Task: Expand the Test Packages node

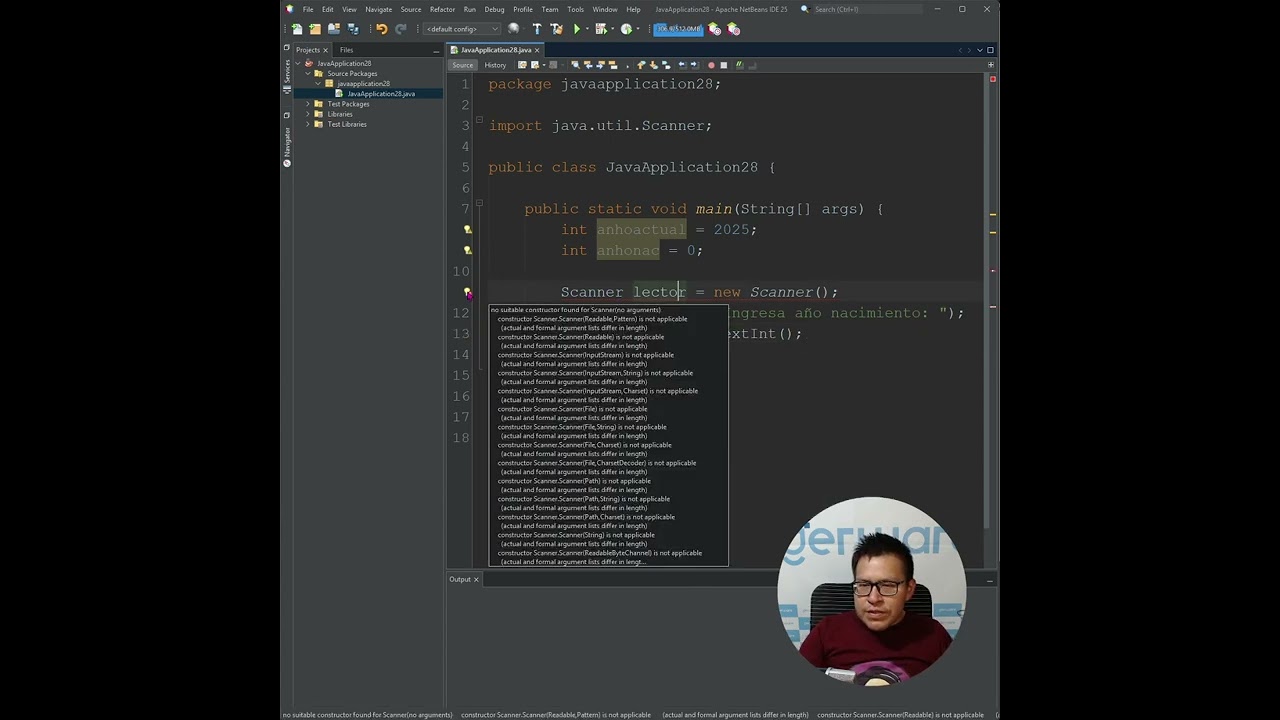Action: click(307, 104)
